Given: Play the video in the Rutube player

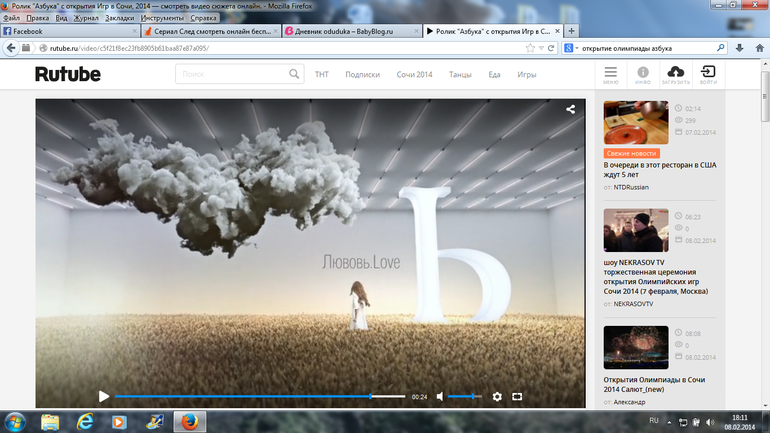Looking at the screenshot, I should [104, 396].
